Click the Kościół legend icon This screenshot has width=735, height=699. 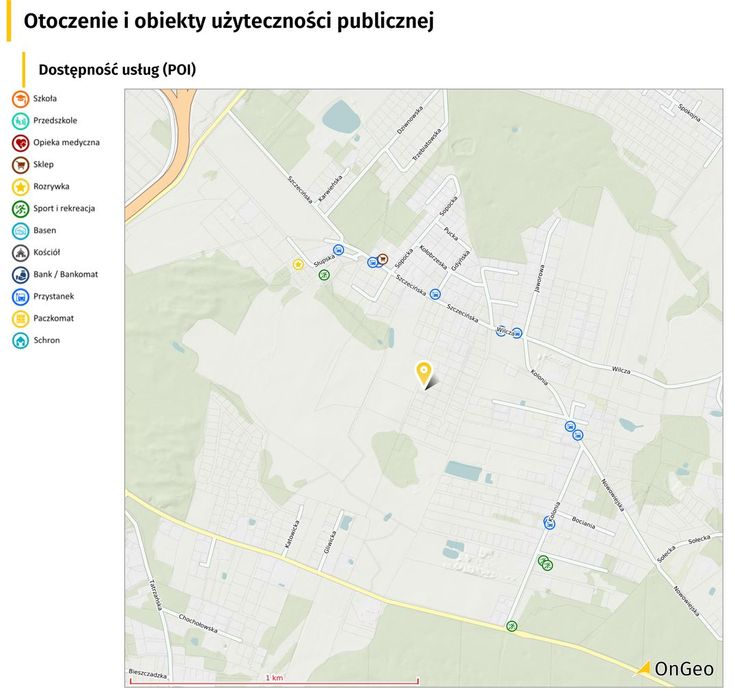[x=21, y=253]
